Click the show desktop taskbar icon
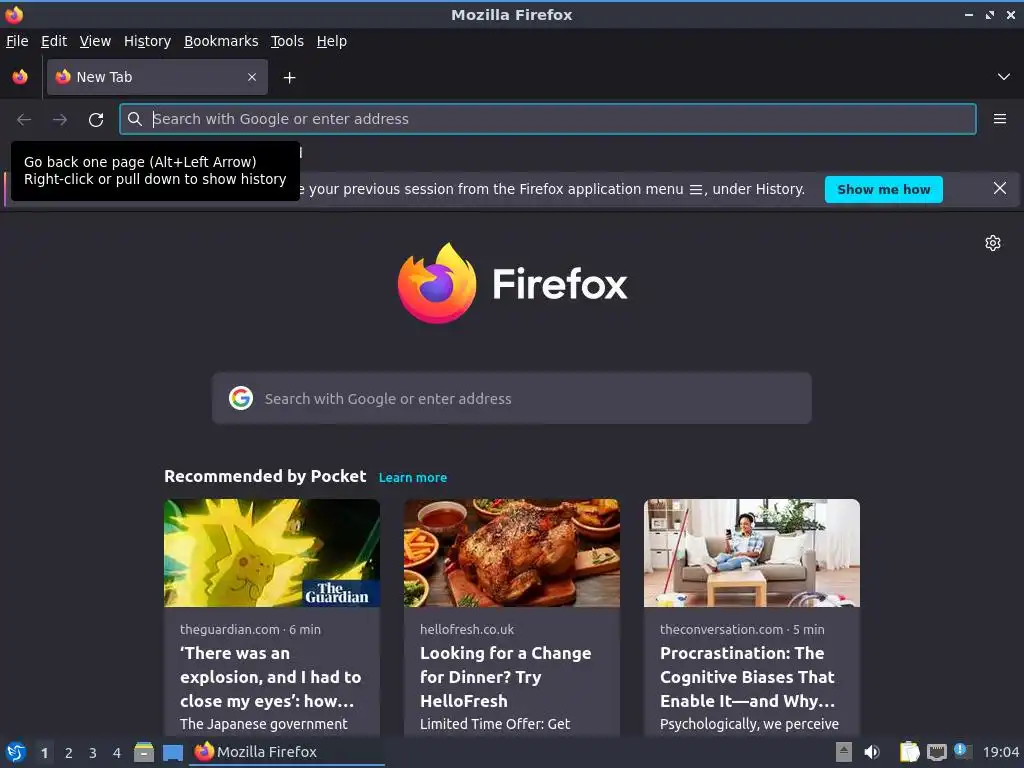 click(x=172, y=753)
